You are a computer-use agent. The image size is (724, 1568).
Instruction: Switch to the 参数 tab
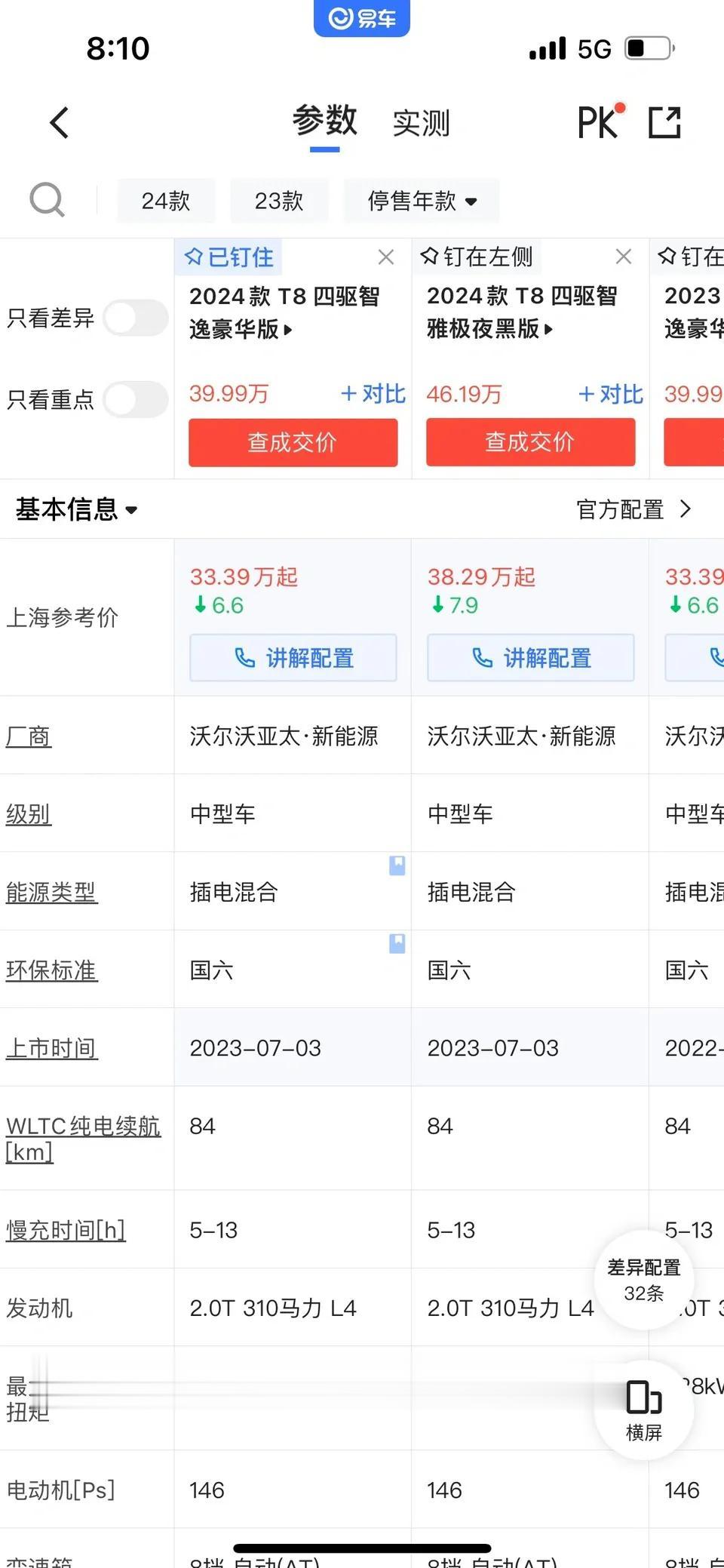[x=325, y=121]
